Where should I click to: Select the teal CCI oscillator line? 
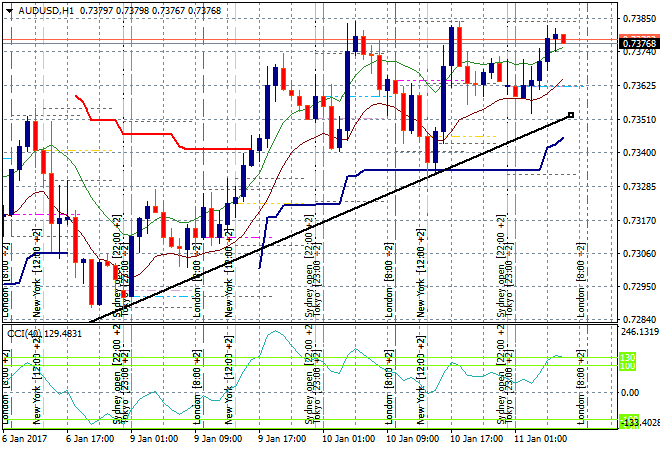click(x=275, y=331)
